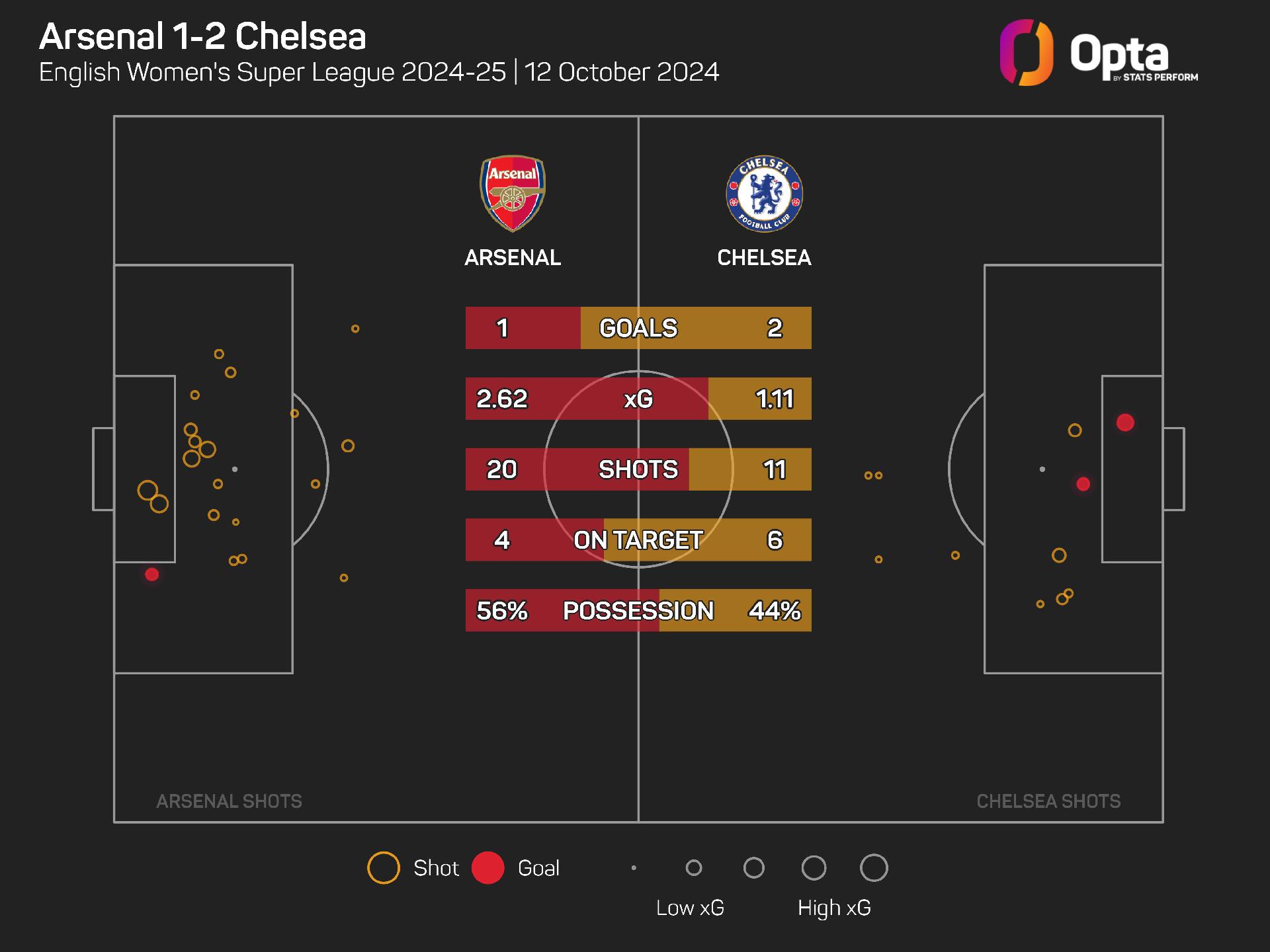The width and height of the screenshot is (1270, 952).
Task: Click the POSSESSION stat label
Action: [x=638, y=611]
